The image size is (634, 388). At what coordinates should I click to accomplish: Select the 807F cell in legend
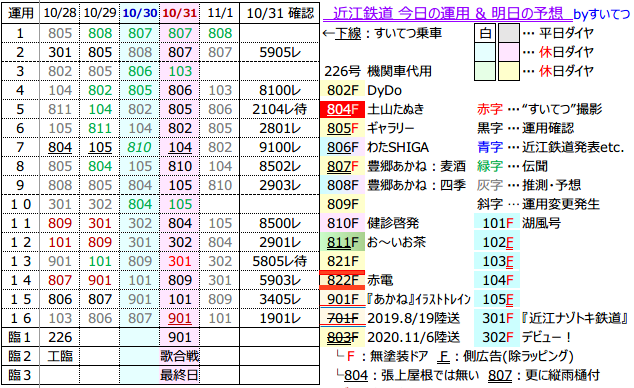[x=342, y=166]
